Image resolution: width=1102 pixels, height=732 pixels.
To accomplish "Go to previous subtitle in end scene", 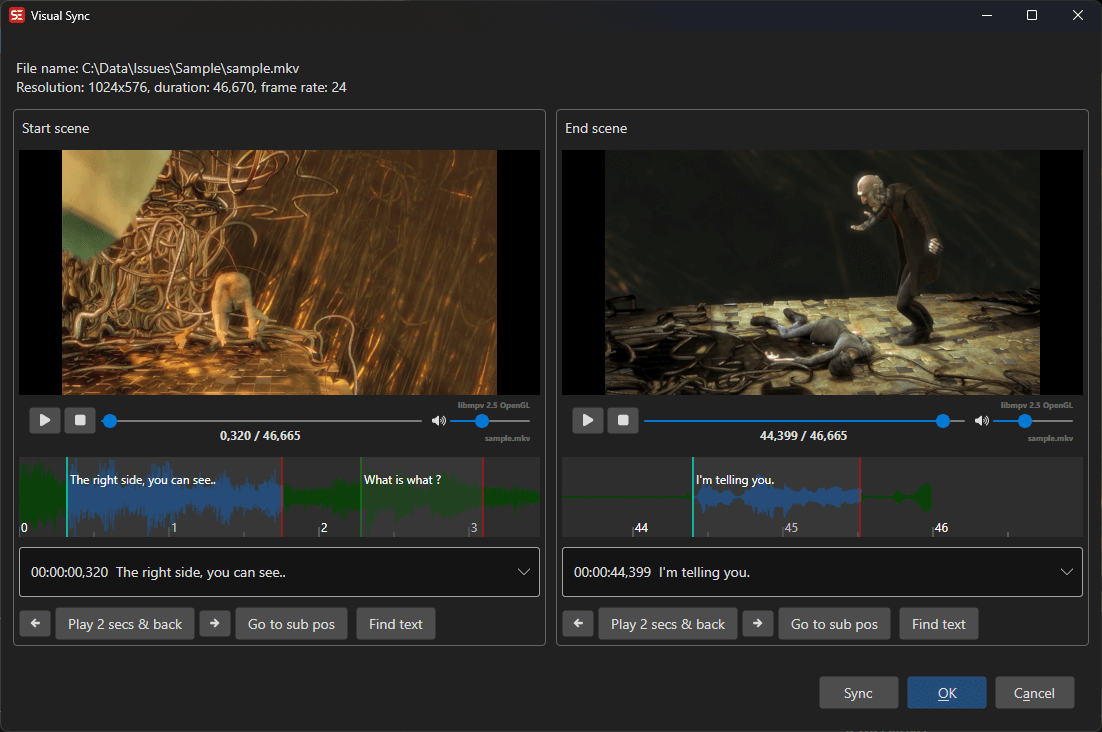I will (577, 623).
